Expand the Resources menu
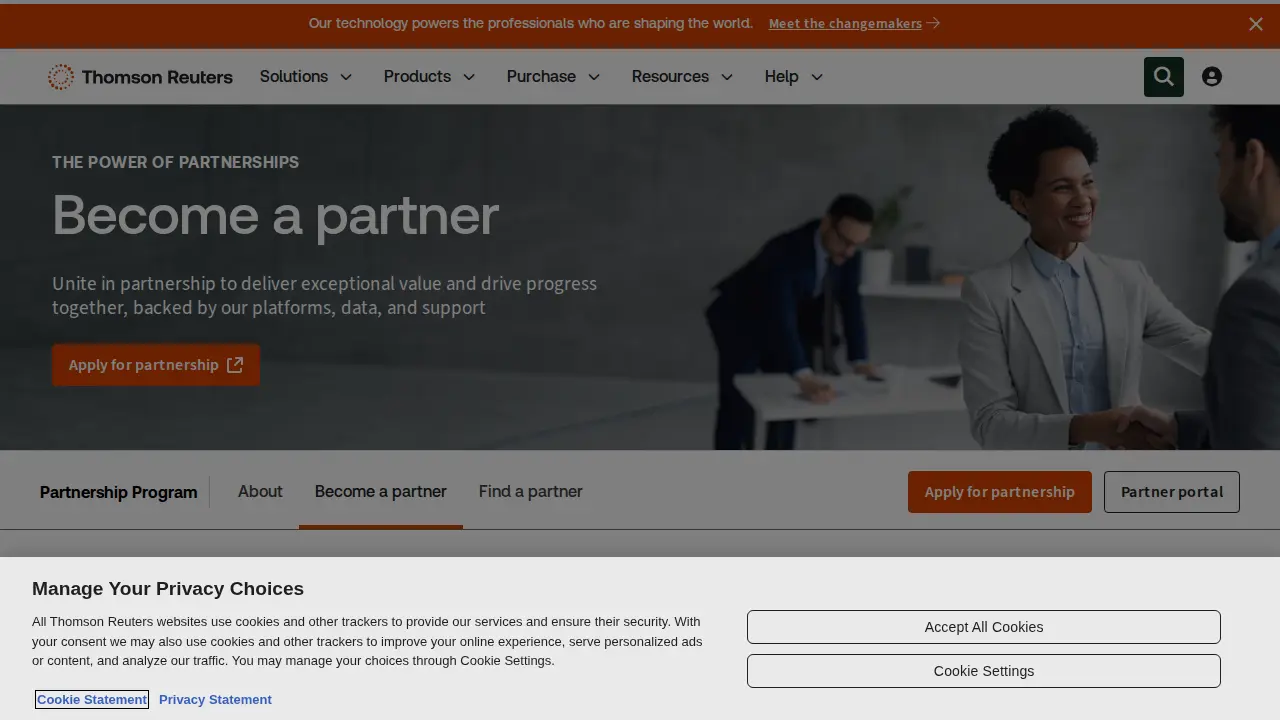The height and width of the screenshot is (720, 1280). (683, 77)
